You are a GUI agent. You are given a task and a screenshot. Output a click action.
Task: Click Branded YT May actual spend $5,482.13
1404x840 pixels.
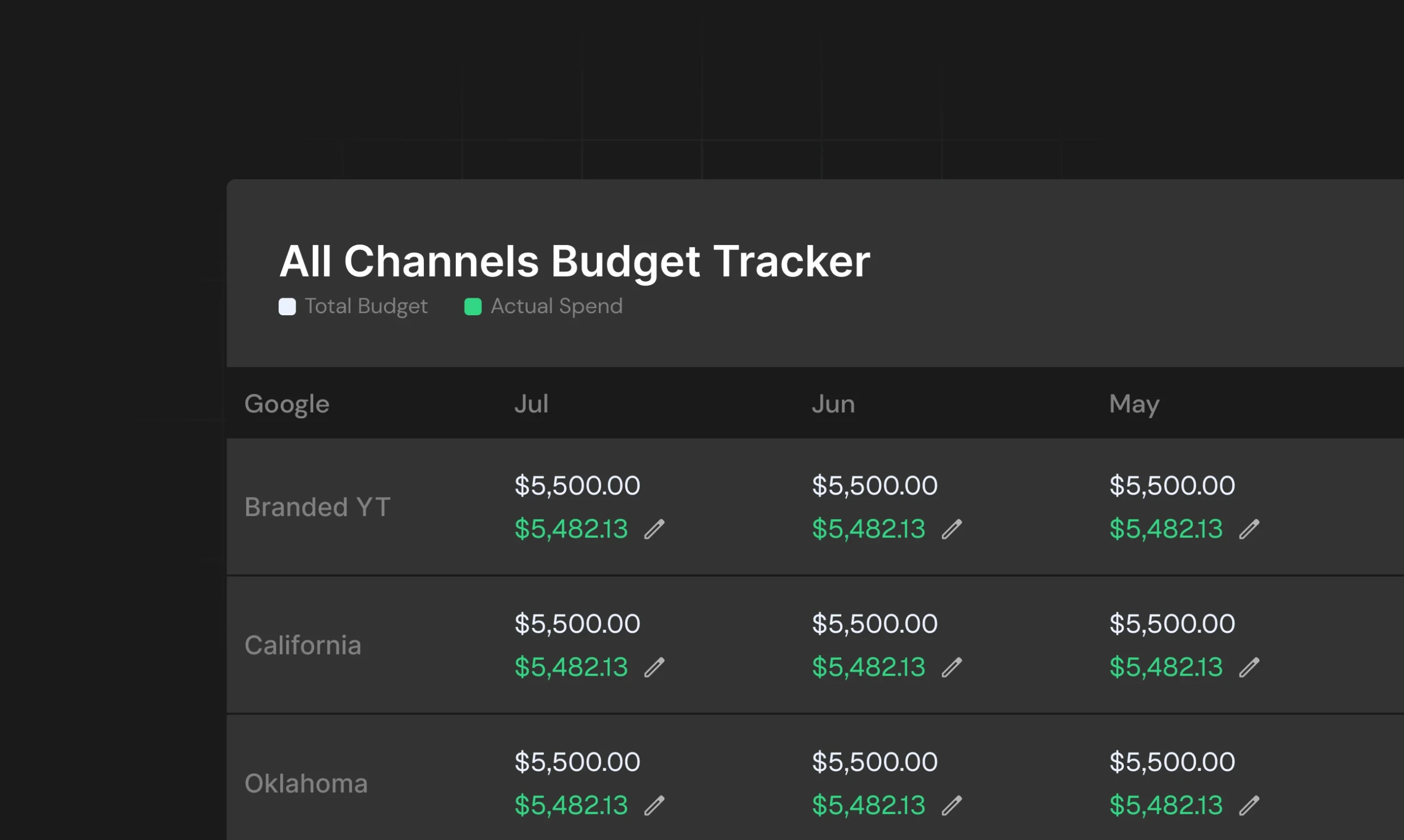[x=1165, y=529]
